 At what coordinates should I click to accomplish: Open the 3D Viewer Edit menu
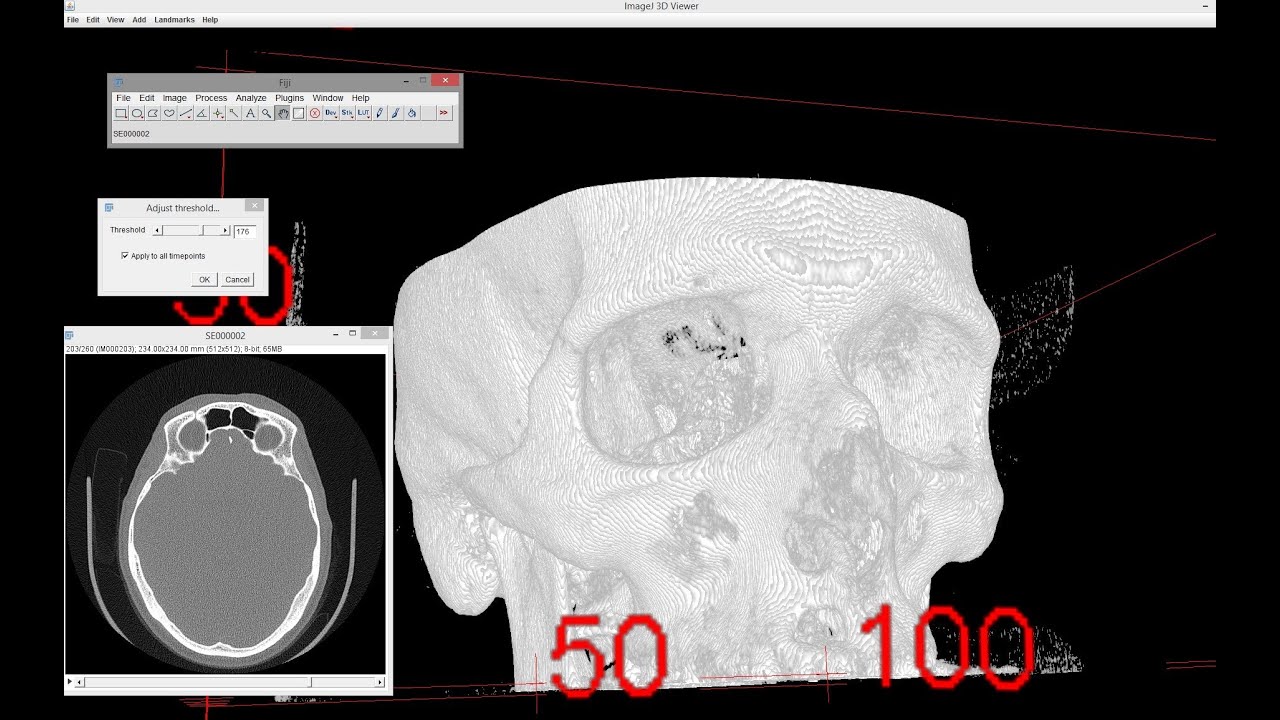click(x=93, y=20)
